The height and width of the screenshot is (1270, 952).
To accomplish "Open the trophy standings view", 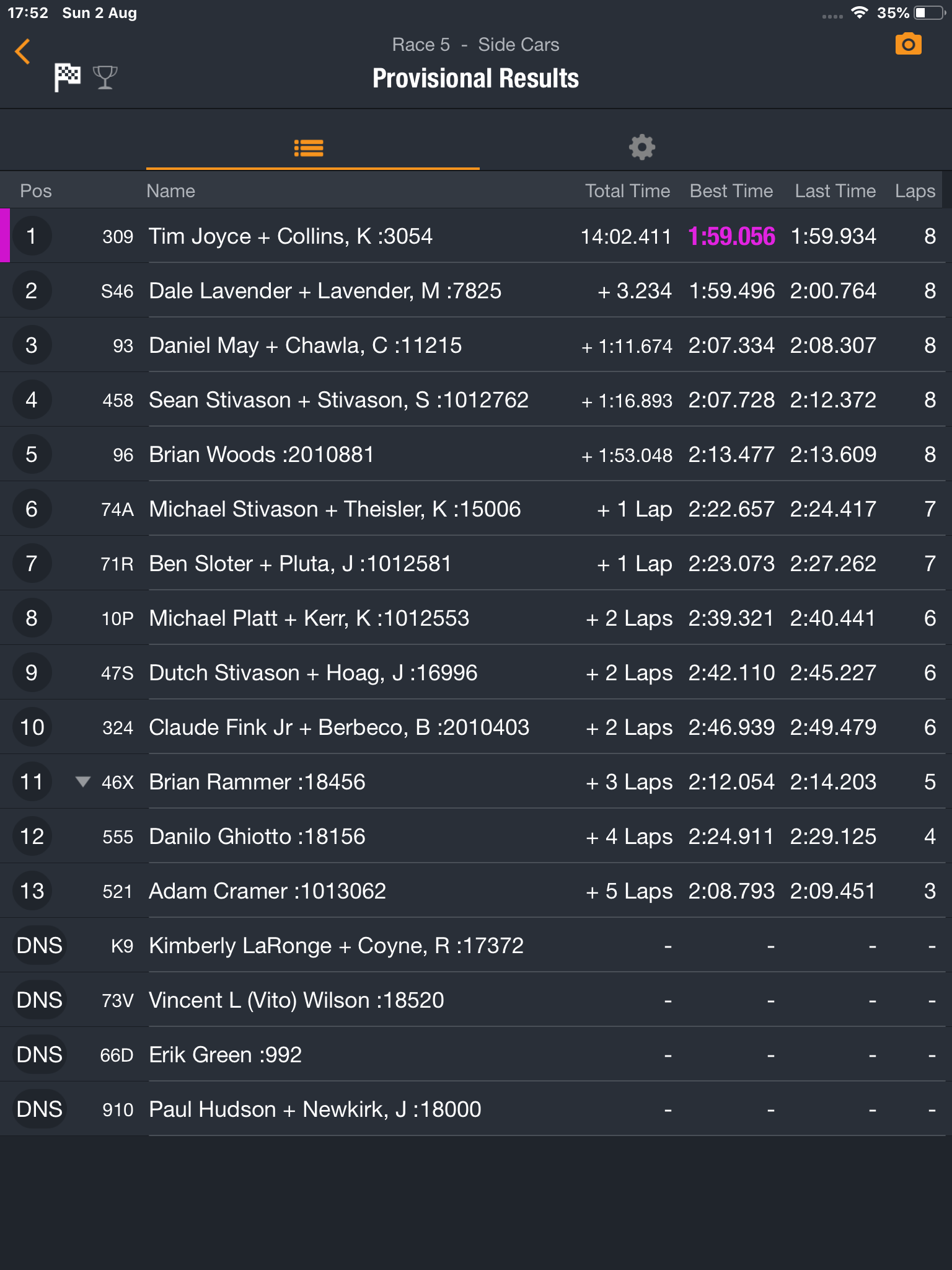I will point(105,78).
